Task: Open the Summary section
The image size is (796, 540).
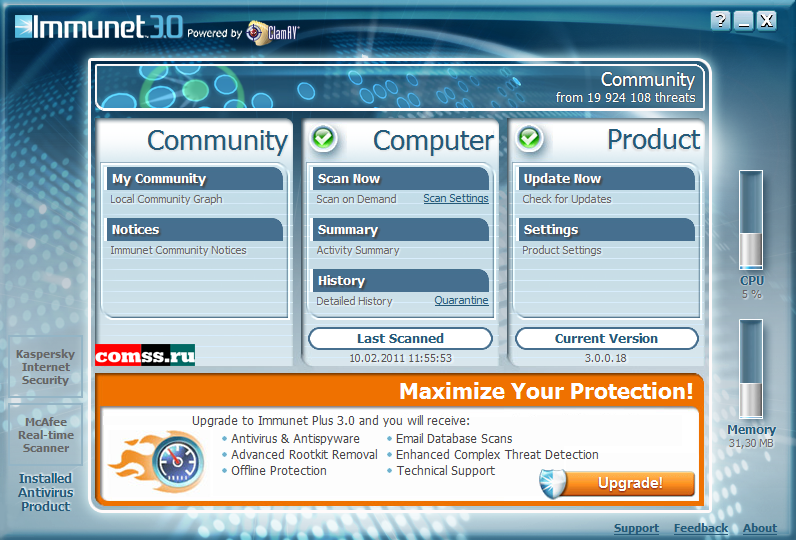Action: pos(401,229)
